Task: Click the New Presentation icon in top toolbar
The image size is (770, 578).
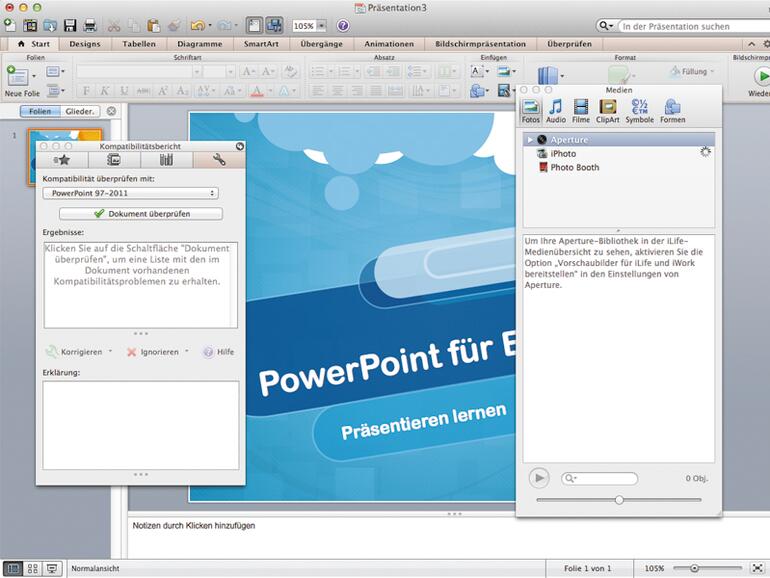Action: point(10,25)
